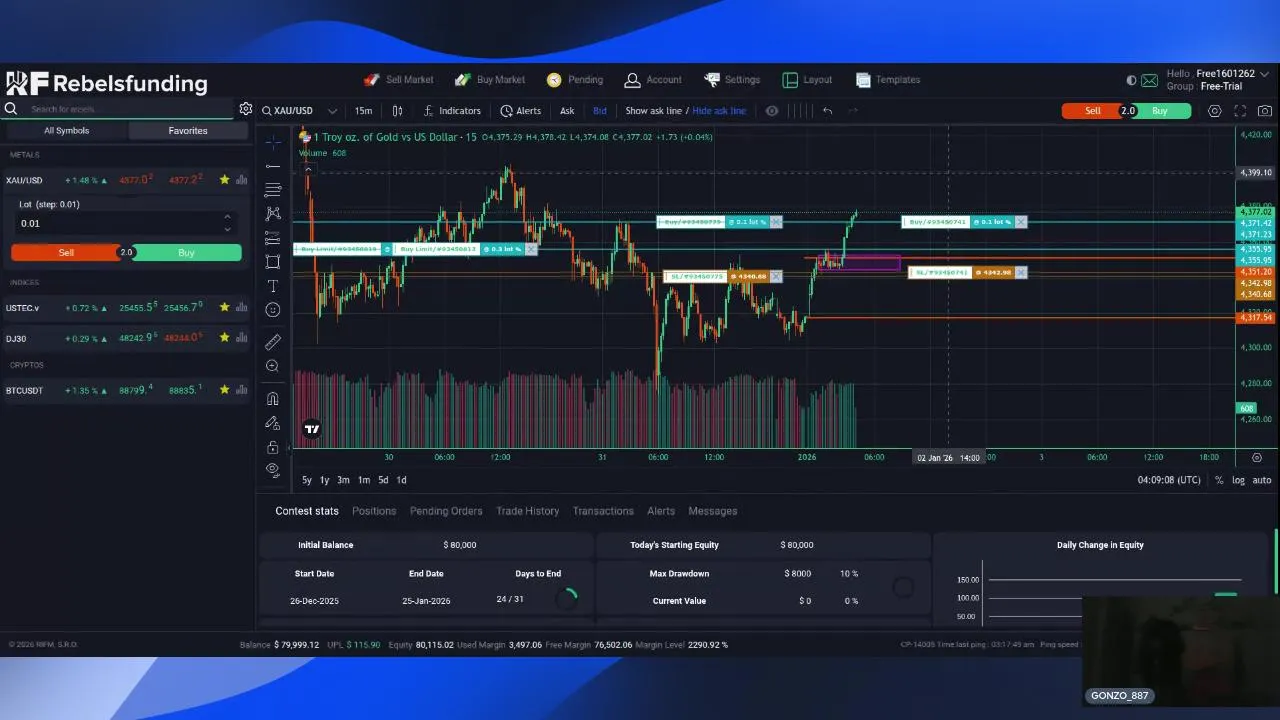
Task: Adjust the lot size stepper arrows
Action: point(227,223)
